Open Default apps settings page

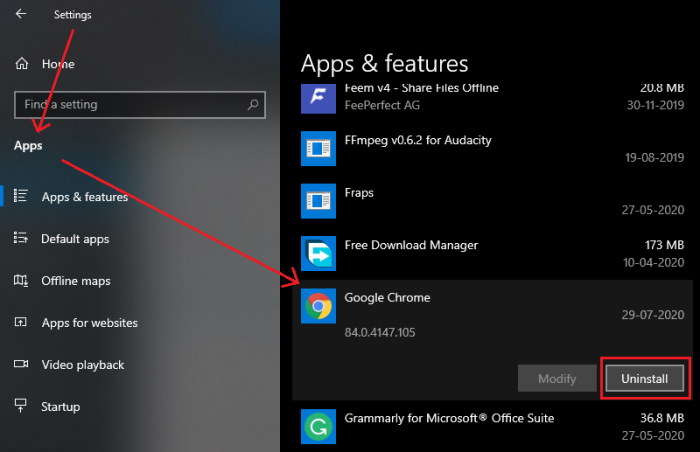coord(75,239)
